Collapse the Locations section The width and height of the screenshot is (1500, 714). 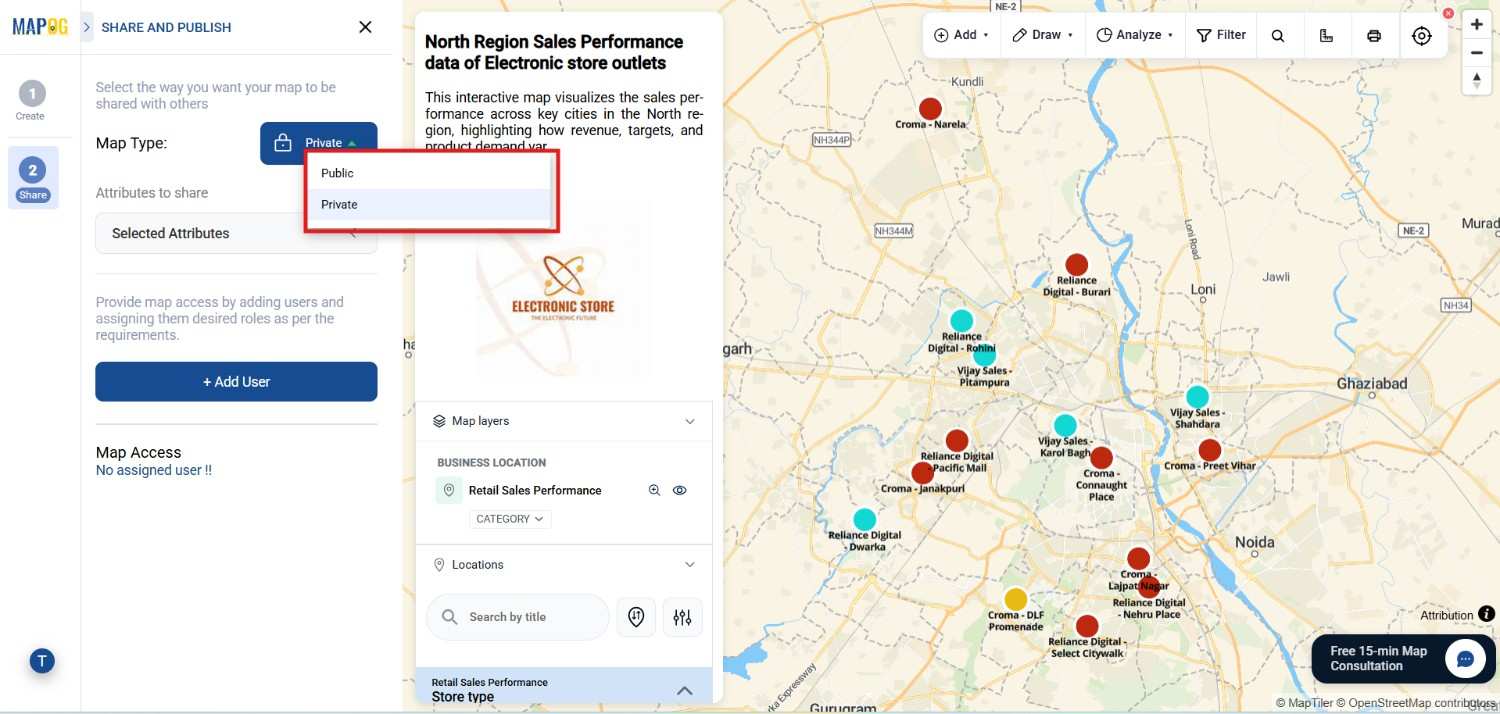(689, 565)
